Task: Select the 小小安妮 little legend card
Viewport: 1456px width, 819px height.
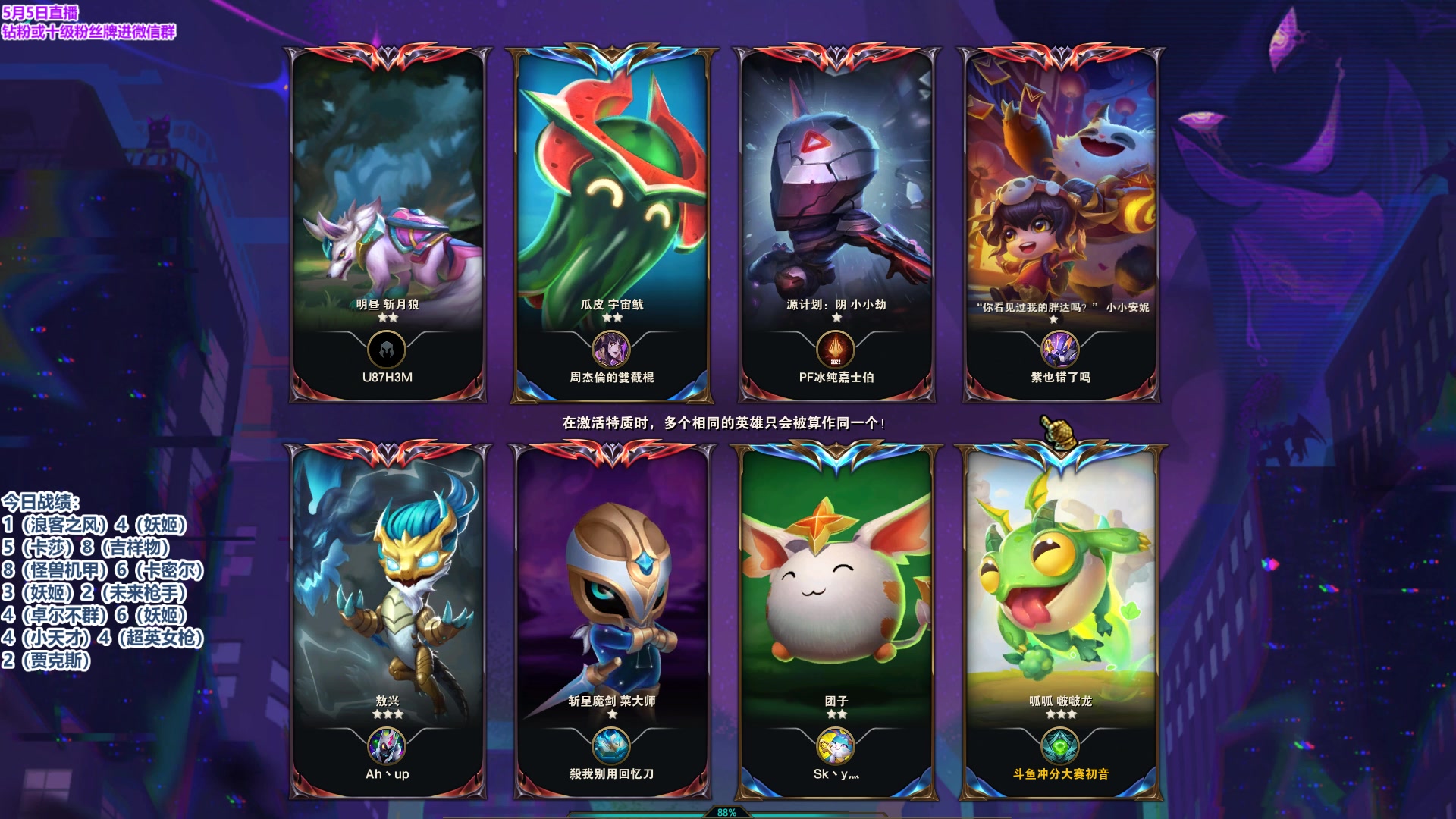Action: [1061, 224]
